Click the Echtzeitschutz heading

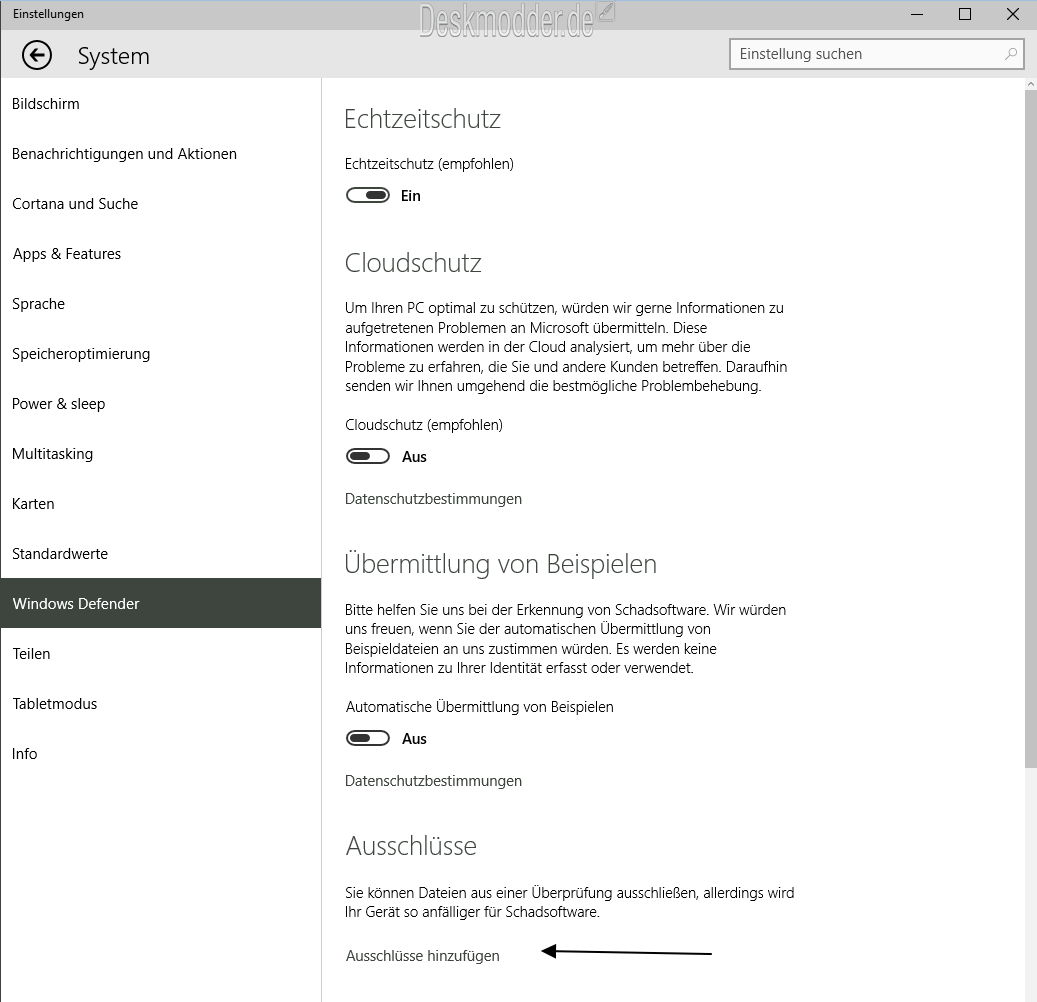click(x=423, y=119)
